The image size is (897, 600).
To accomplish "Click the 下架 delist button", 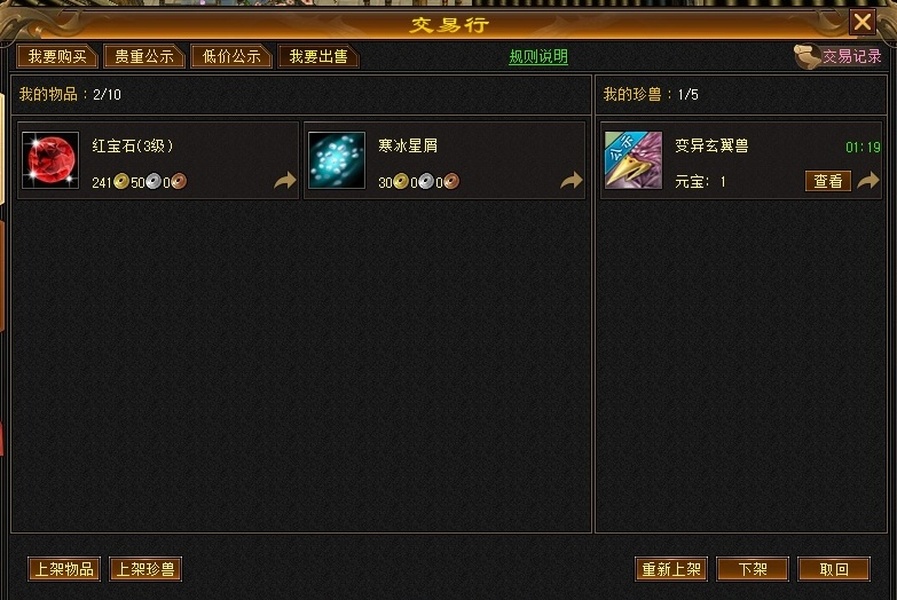I will coord(752,569).
